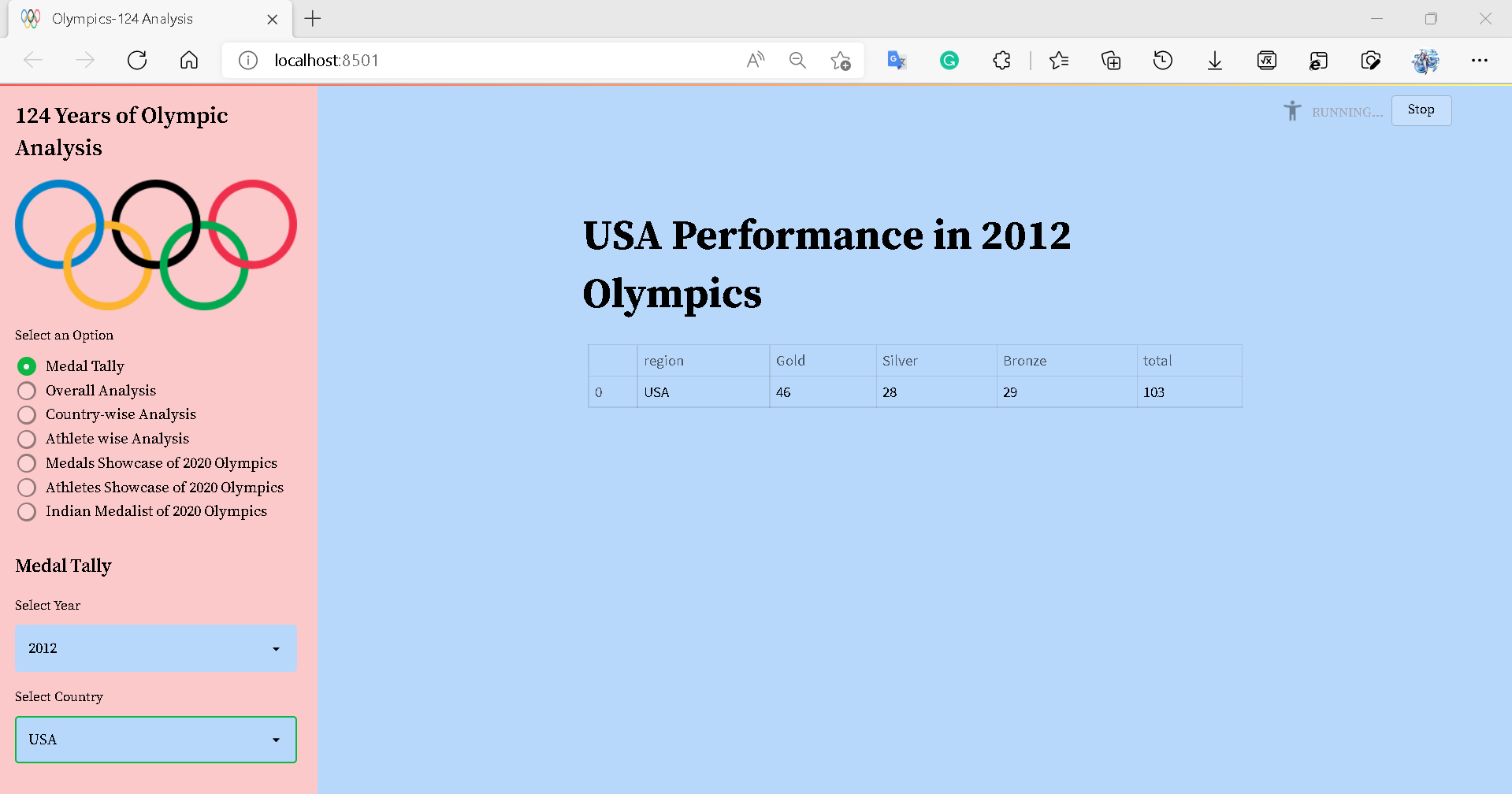The height and width of the screenshot is (794, 1512).
Task: Reload the page with the refresh icon
Action: click(x=137, y=61)
